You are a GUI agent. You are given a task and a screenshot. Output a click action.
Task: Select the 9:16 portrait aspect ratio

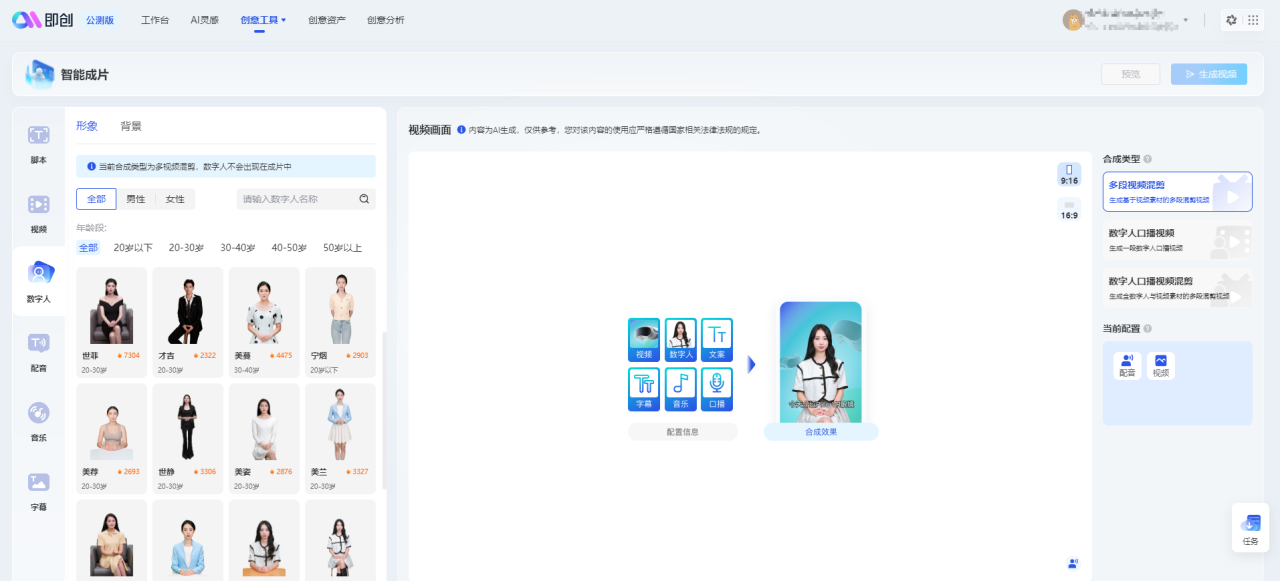pyautogui.click(x=1069, y=172)
